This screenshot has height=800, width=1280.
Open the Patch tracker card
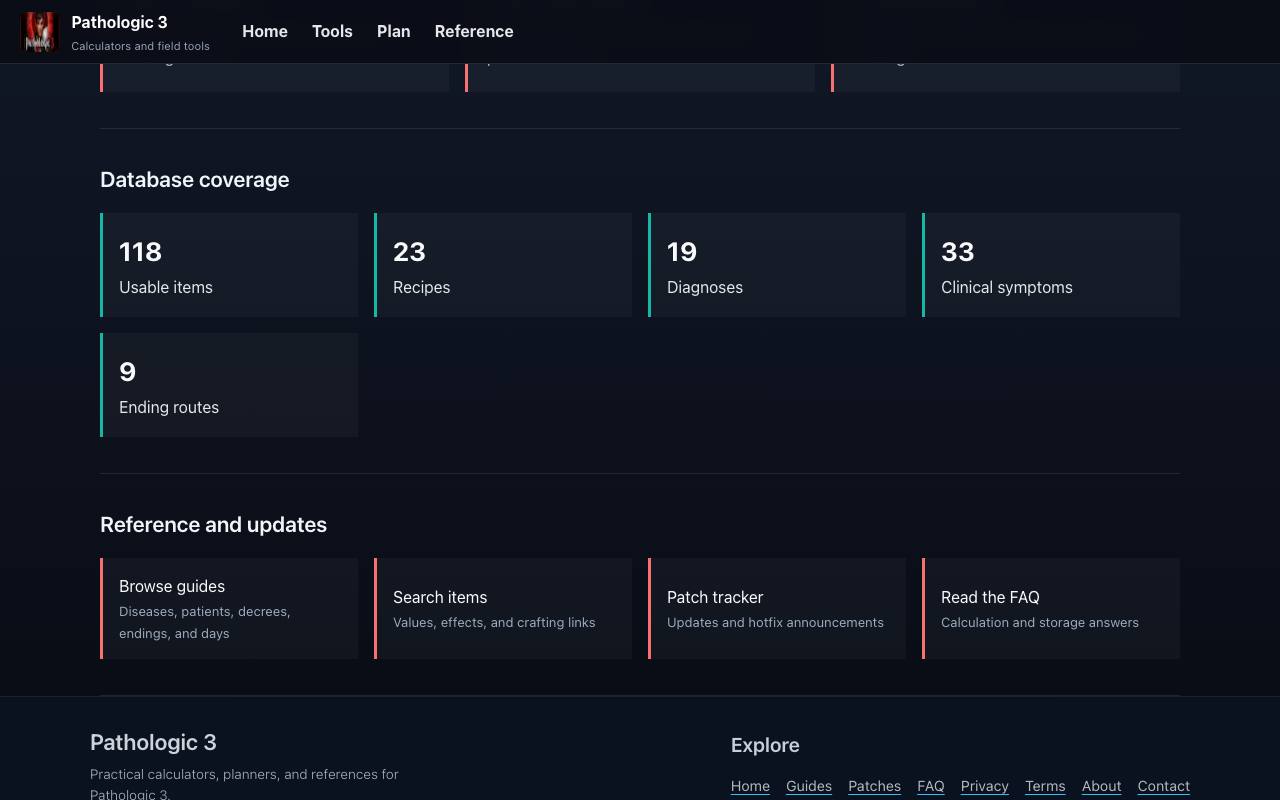pyautogui.click(x=777, y=609)
